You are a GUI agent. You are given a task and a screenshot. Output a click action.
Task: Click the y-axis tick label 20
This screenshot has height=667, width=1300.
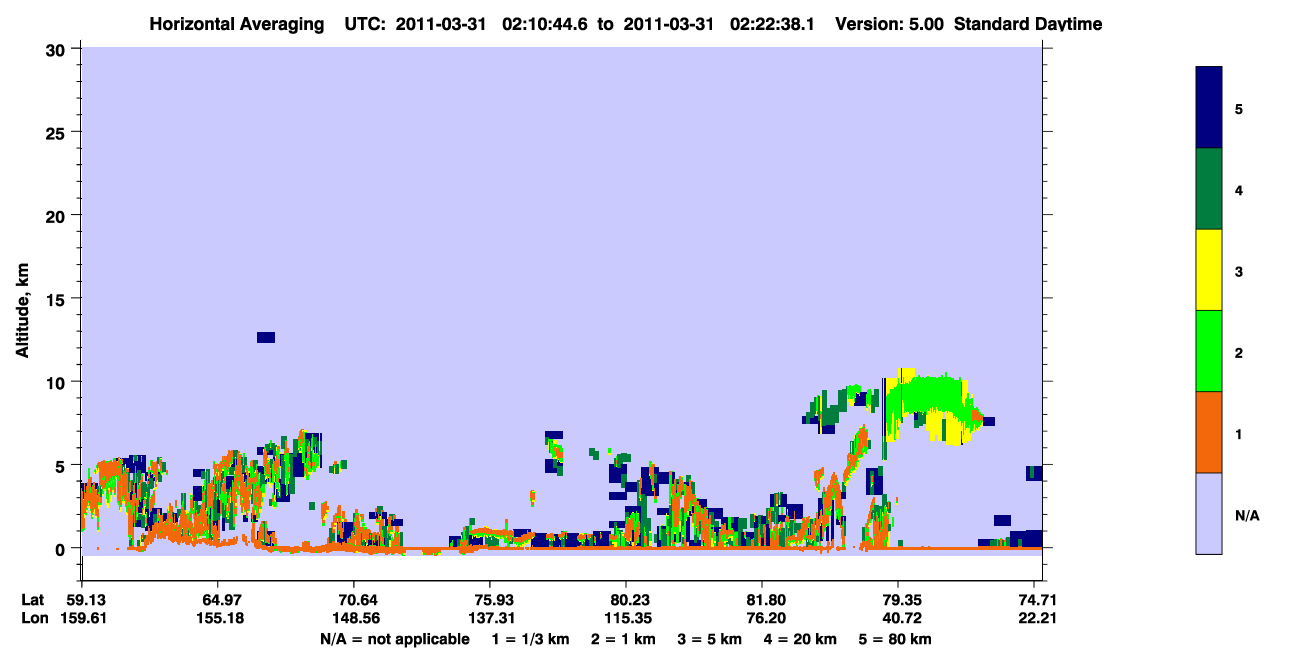pos(58,215)
